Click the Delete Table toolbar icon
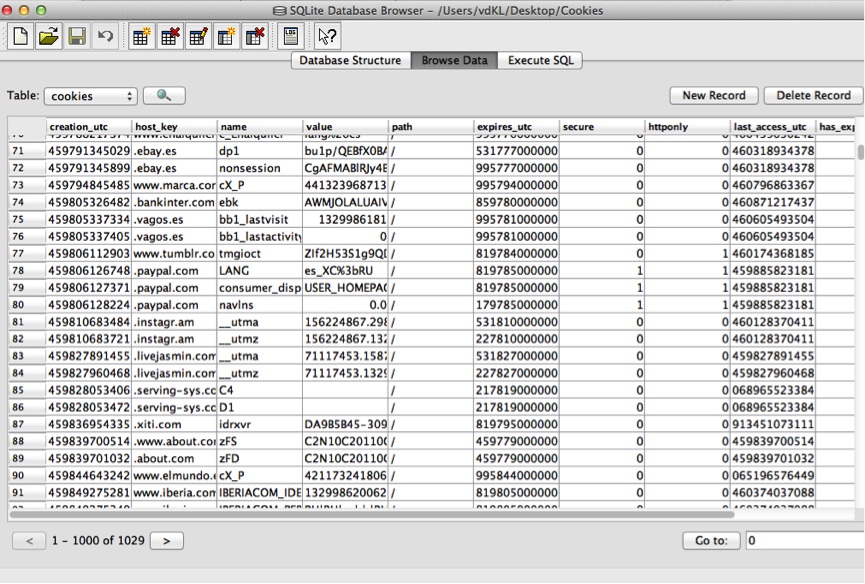 170,36
